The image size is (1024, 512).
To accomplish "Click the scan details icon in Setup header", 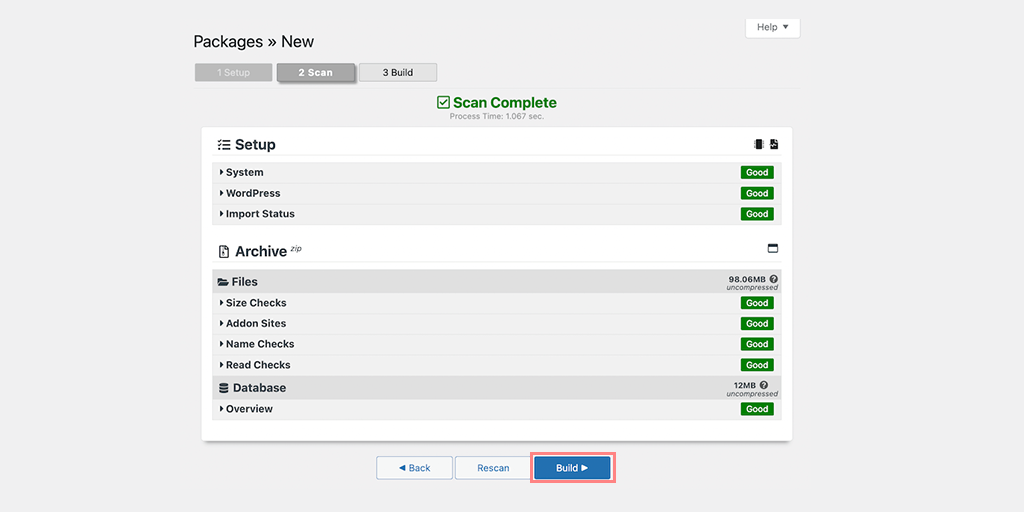I will click(758, 144).
